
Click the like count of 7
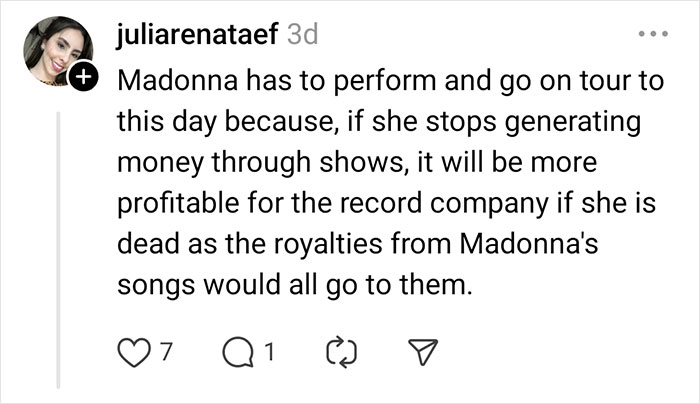[166, 351]
